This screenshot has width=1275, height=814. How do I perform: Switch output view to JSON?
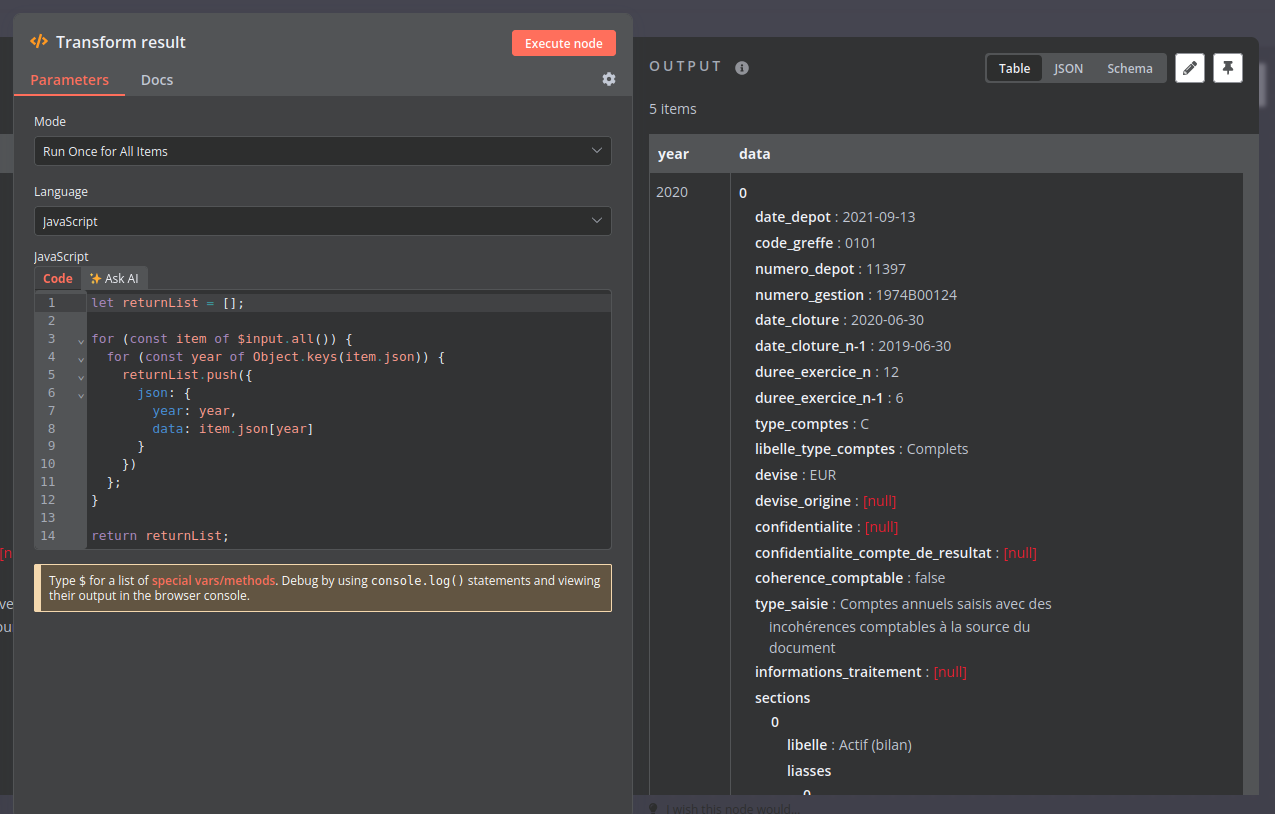pyautogui.click(x=1068, y=68)
